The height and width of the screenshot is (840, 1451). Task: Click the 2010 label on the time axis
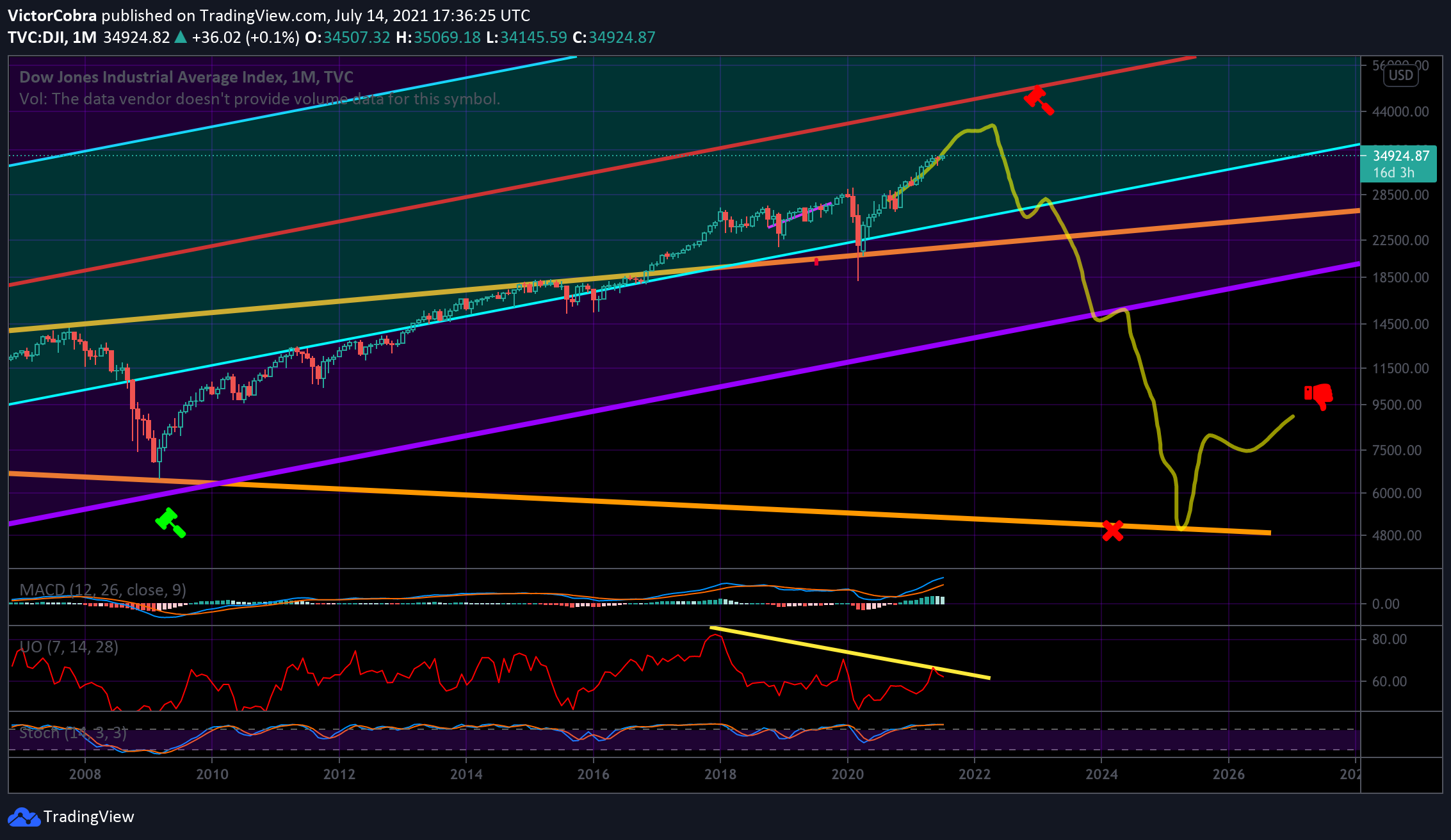pos(212,774)
